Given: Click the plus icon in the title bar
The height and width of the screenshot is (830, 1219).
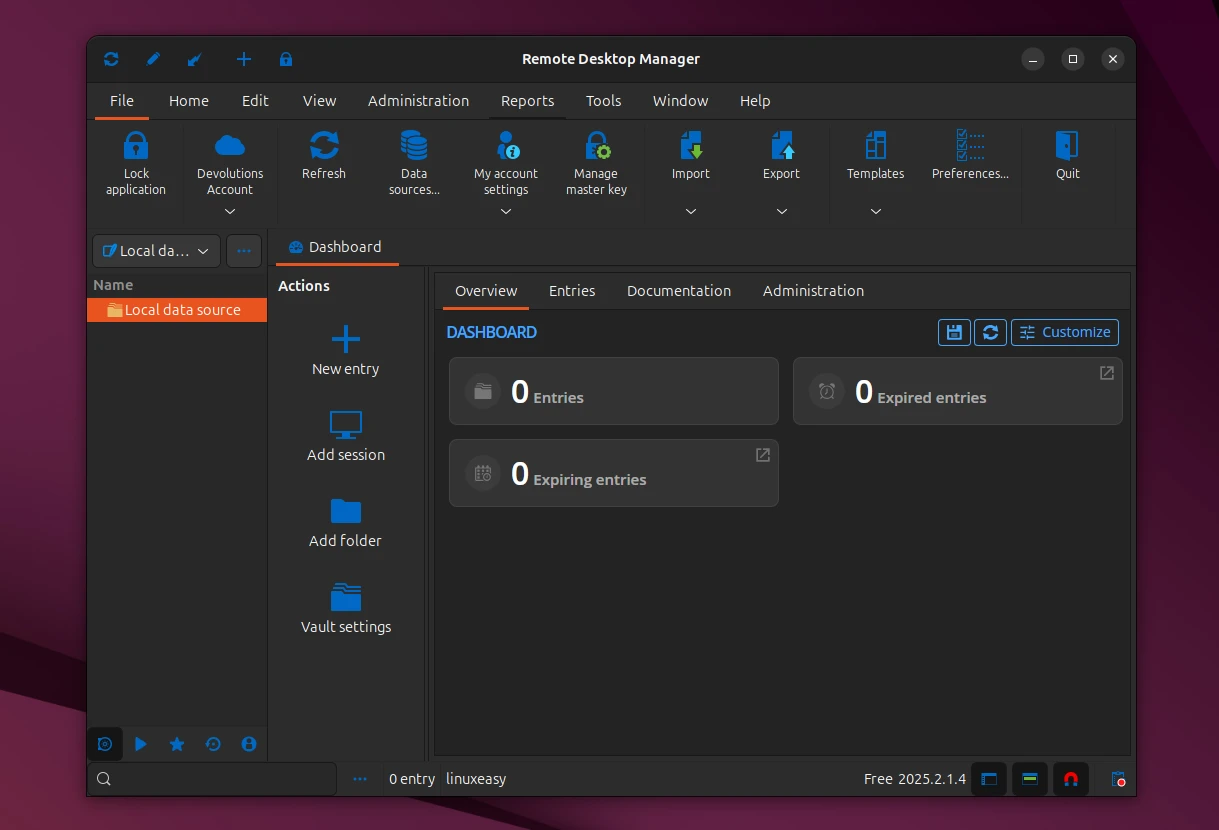Looking at the screenshot, I should point(244,59).
